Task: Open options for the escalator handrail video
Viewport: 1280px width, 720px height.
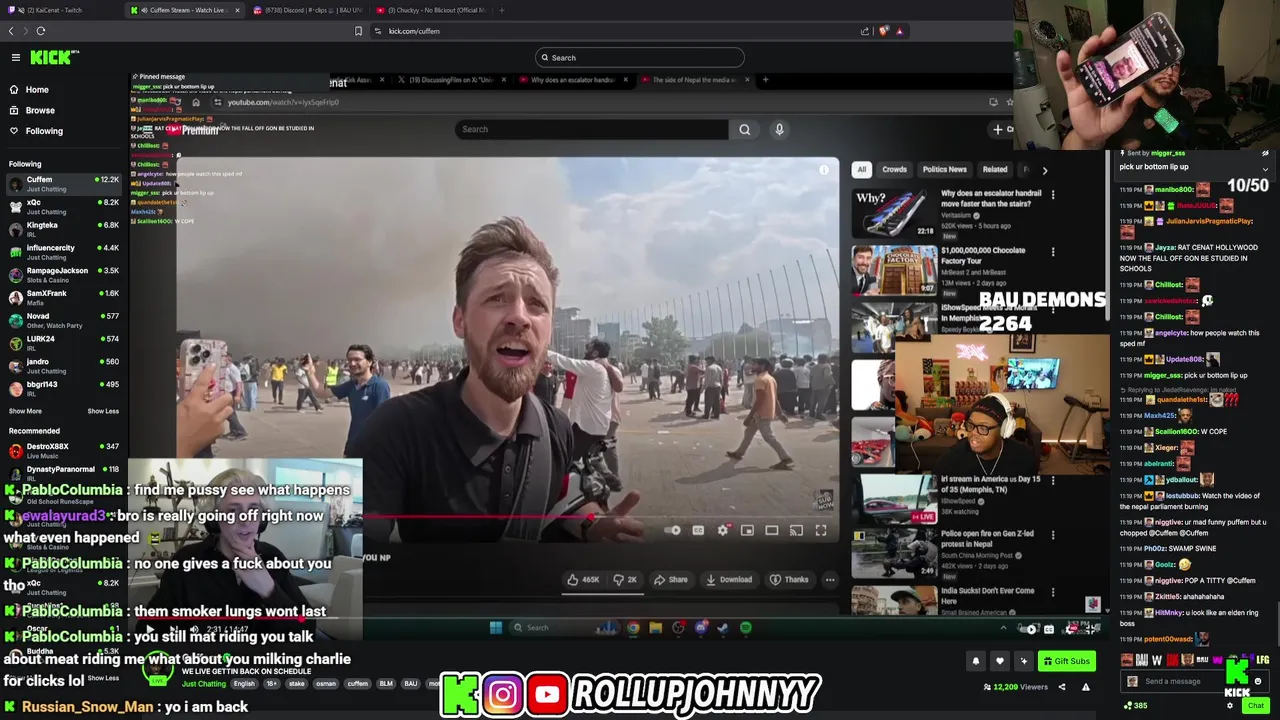Action: (x=1052, y=195)
